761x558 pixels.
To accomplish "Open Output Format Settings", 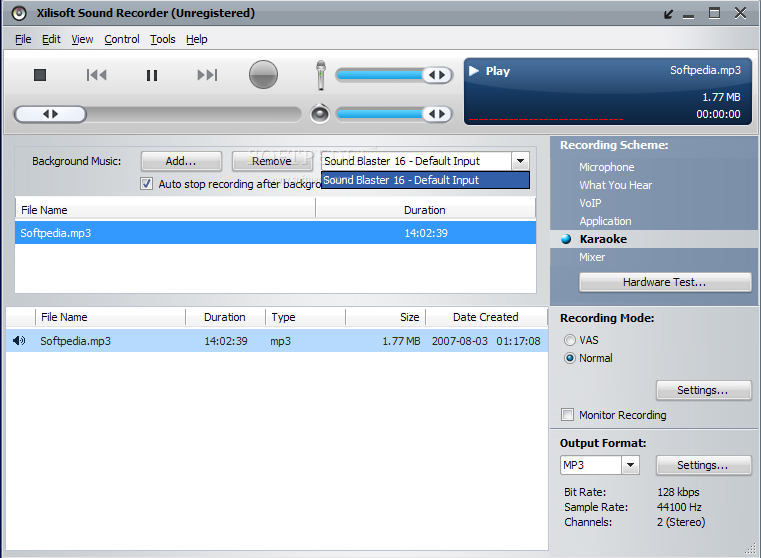I will point(703,465).
